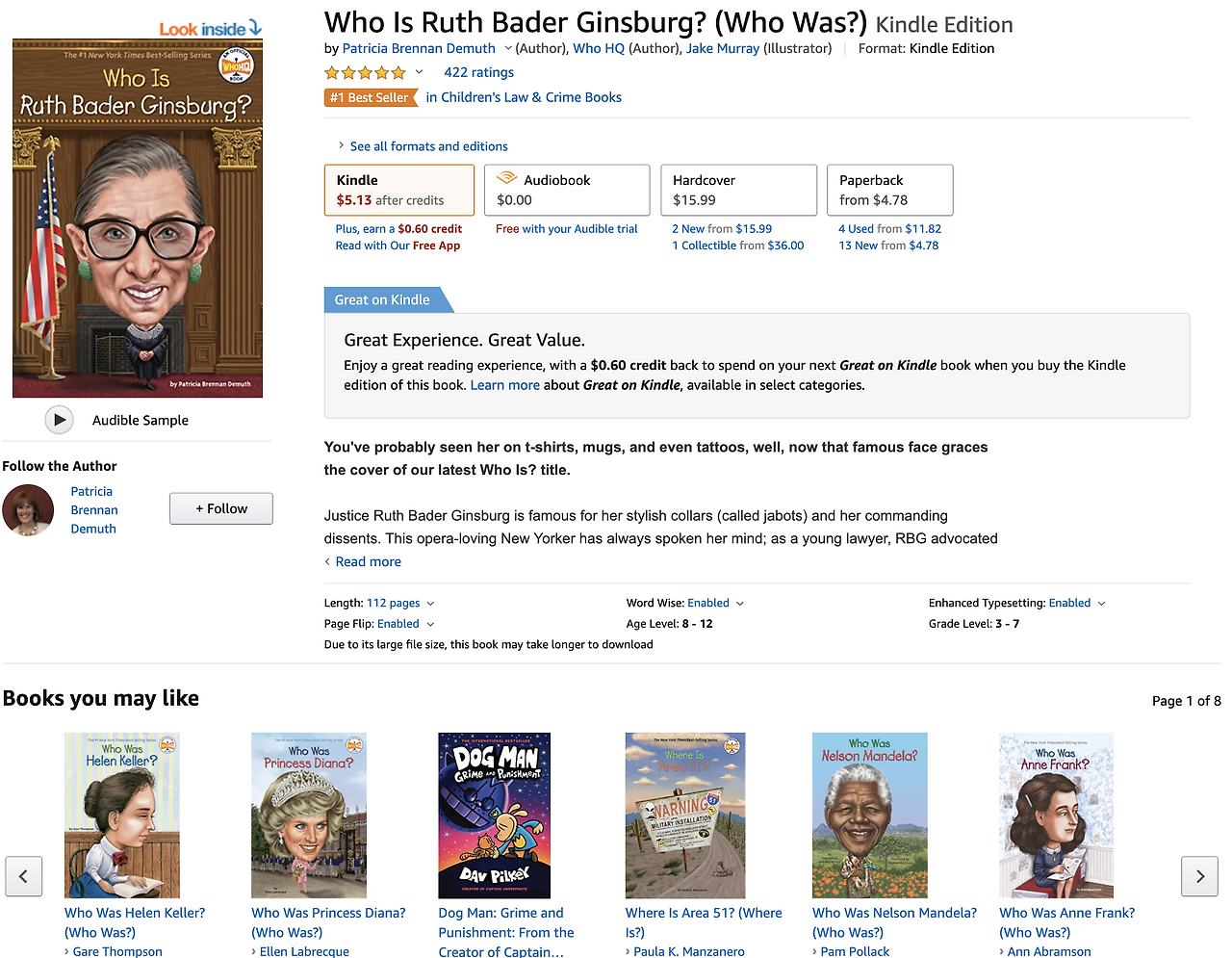
Task: Go to previous books carousel page
Action: [x=23, y=876]
